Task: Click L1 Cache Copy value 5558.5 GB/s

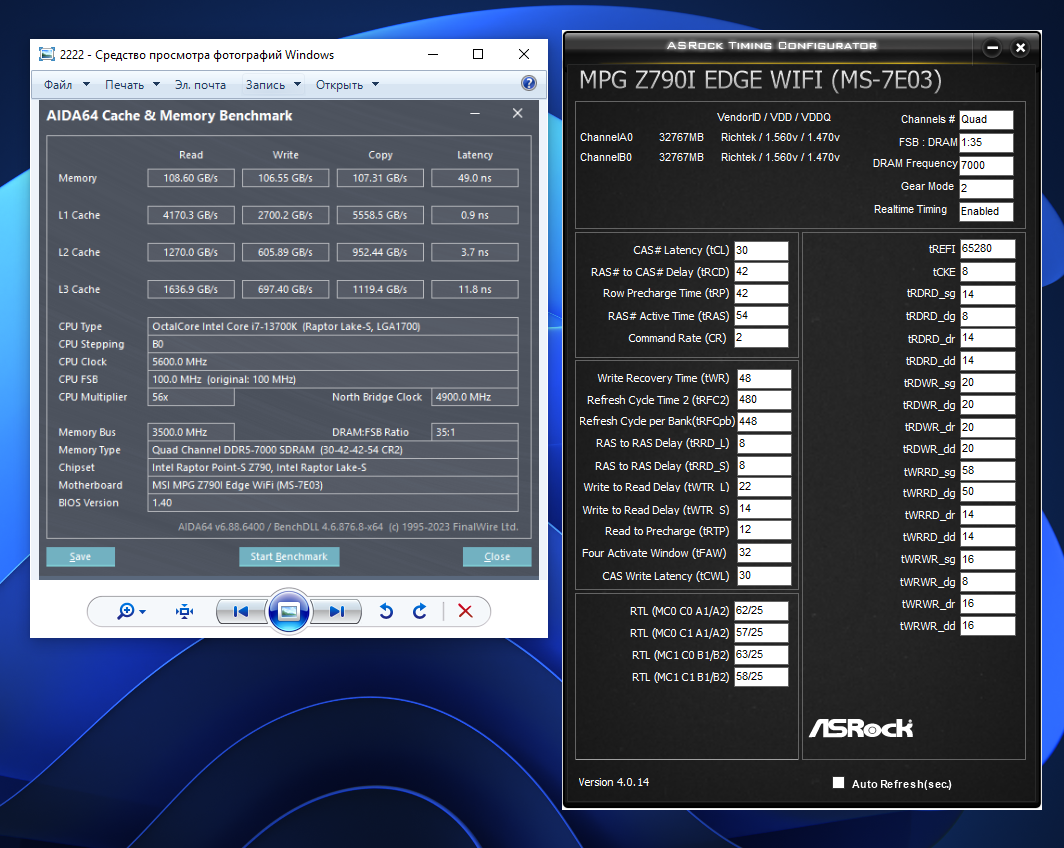Action: pos(380,215)
